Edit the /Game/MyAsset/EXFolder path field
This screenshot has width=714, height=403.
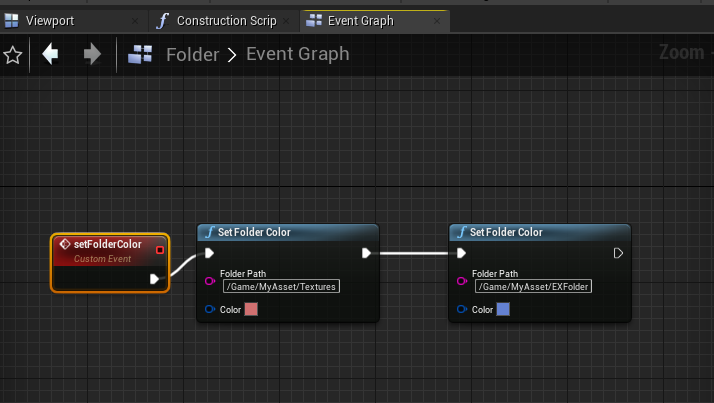(x=532, y=287)
